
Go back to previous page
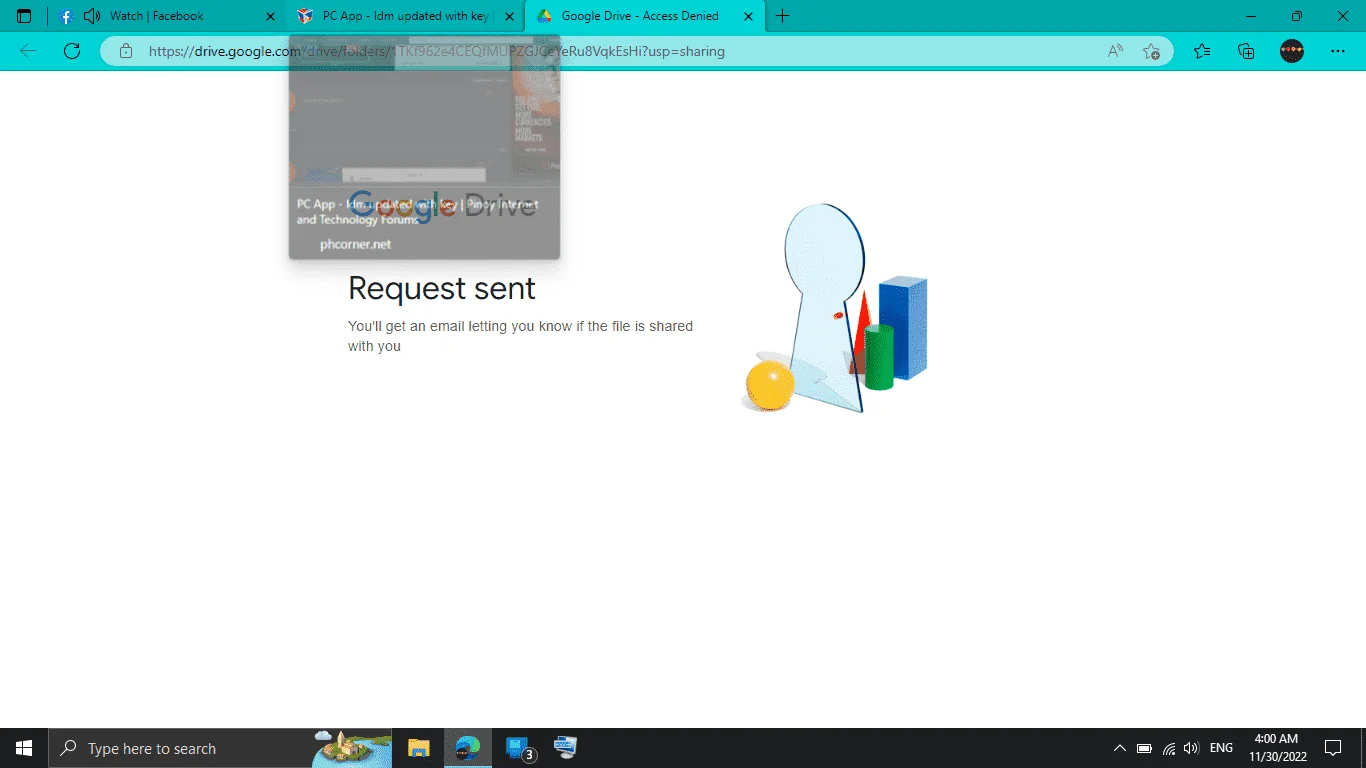pyautogui.click(x=28, y=51)
